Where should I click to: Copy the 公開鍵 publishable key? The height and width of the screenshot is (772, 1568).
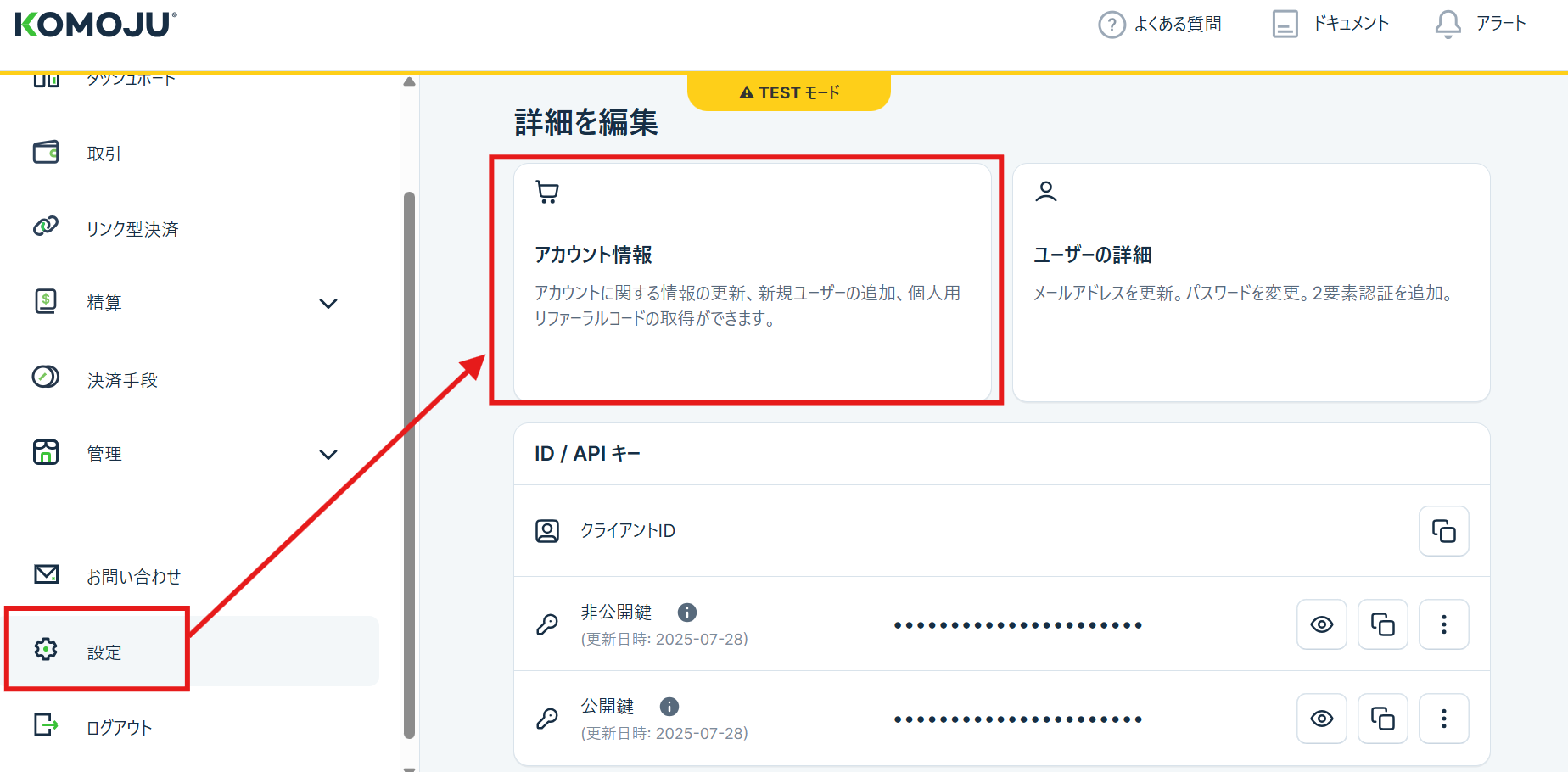(x=1382, y=719)
